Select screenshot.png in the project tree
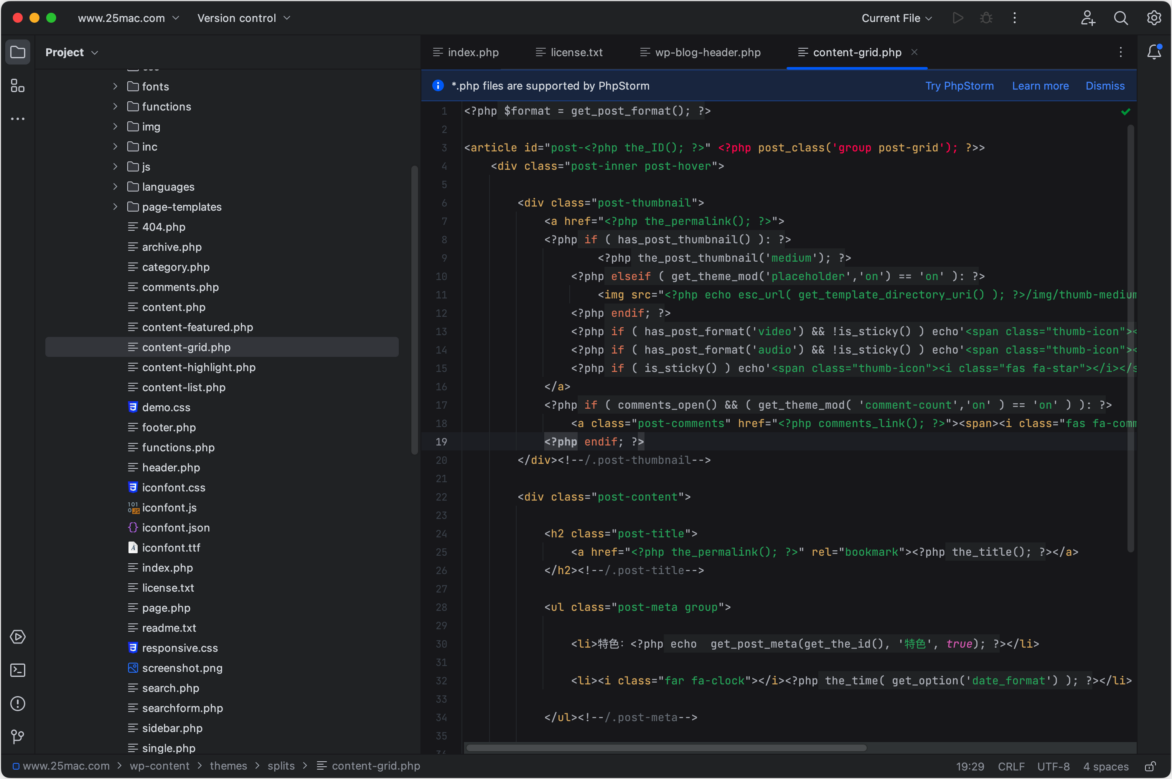Screen dimensions: 1172x779 point(182,668)
